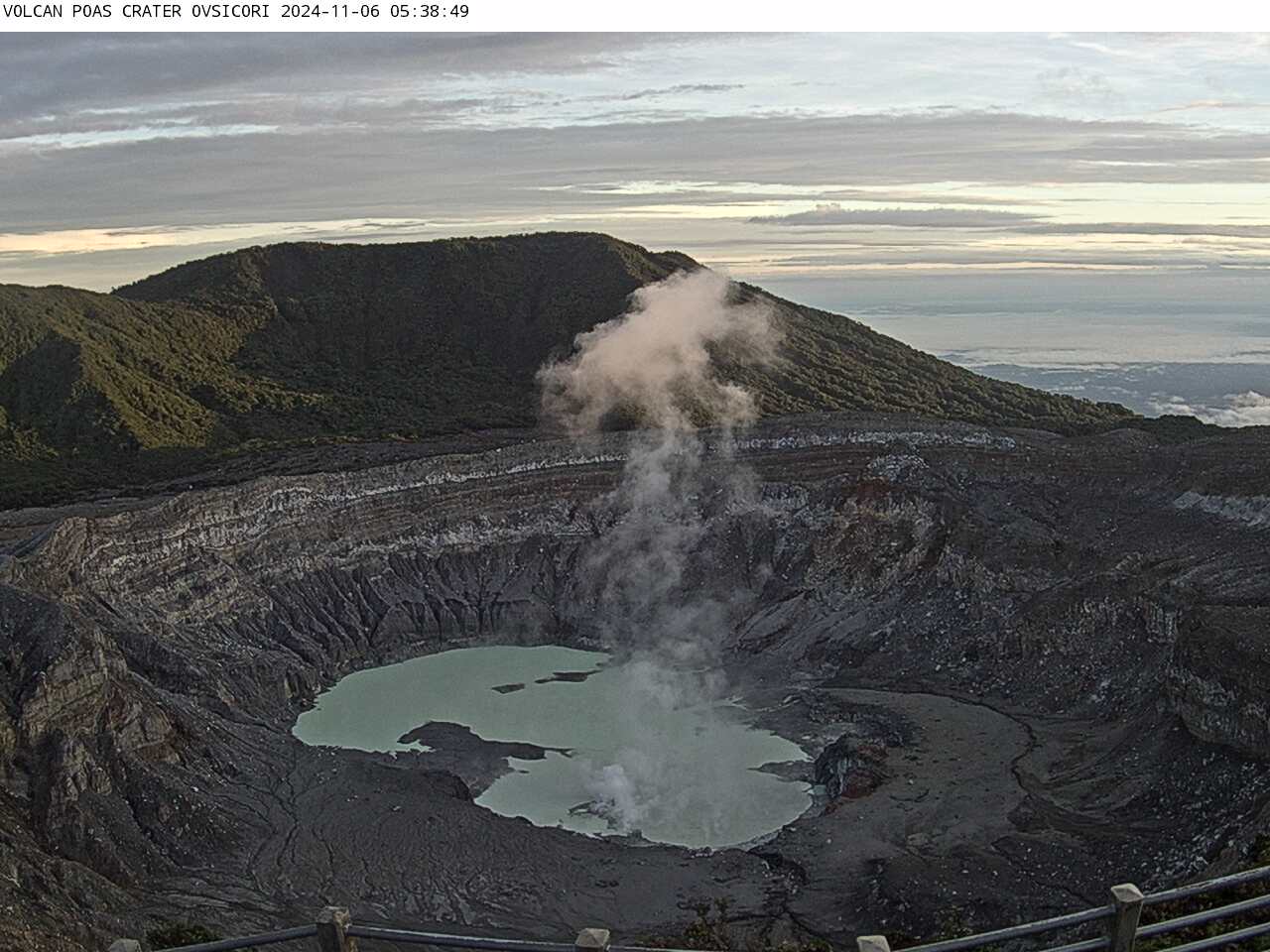Viewport: 1270px width, 952px height.
Task: Click the 'VOLCAN POAS CRATER OVSICORI' caption text
Action: [139, 12]
